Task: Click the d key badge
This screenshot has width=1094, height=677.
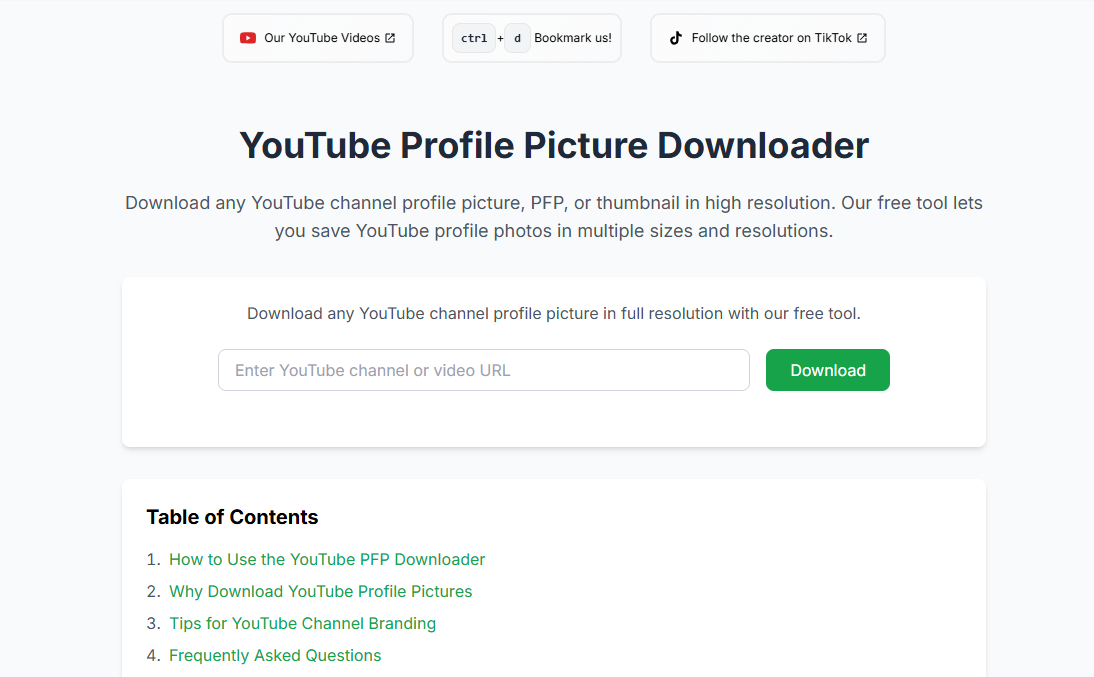Action: click(x=517, y=39)
